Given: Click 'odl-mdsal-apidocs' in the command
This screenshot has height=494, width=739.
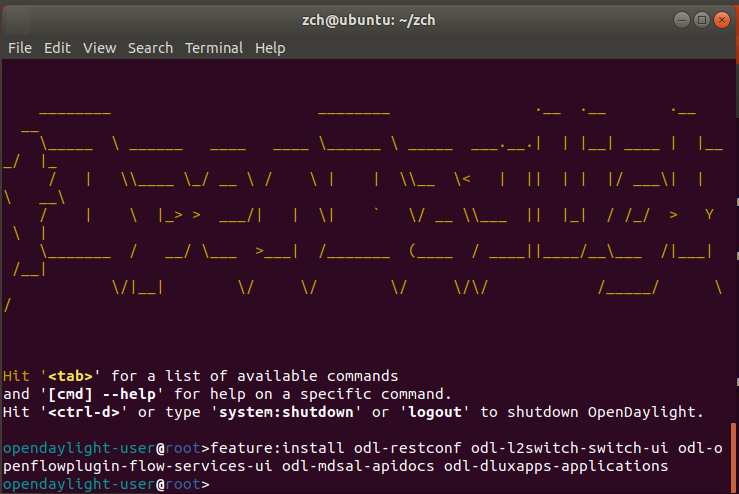Looking at the screenshot, I should 358,466.
